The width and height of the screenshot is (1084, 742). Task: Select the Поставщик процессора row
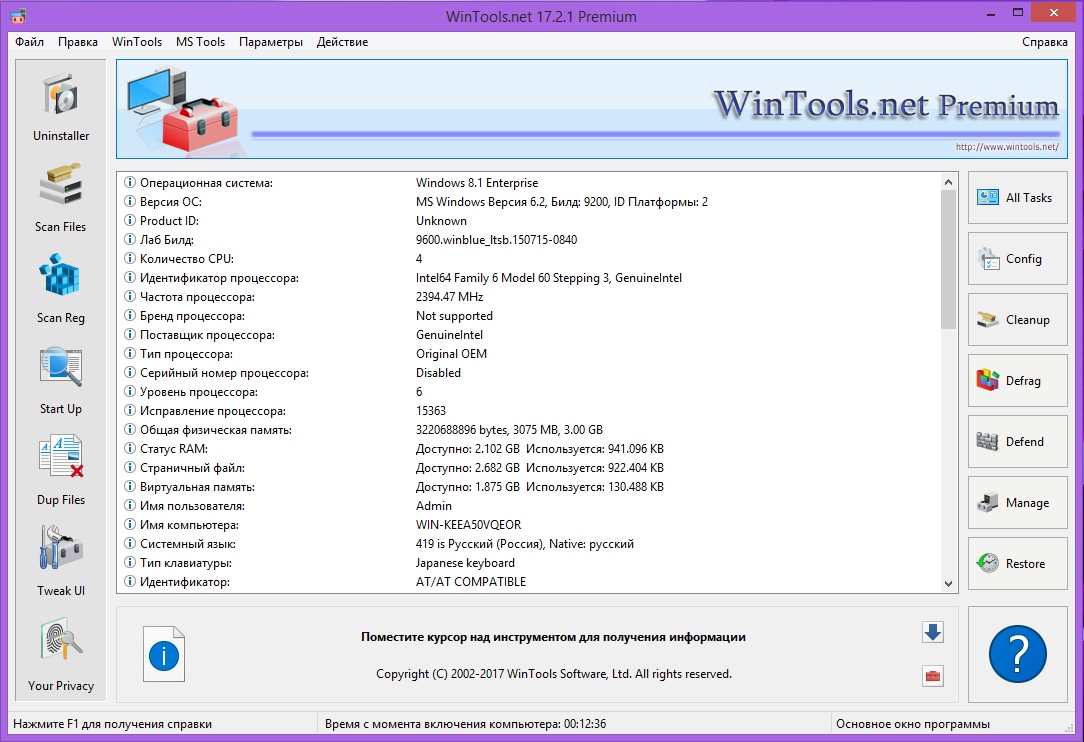[529, 335]
